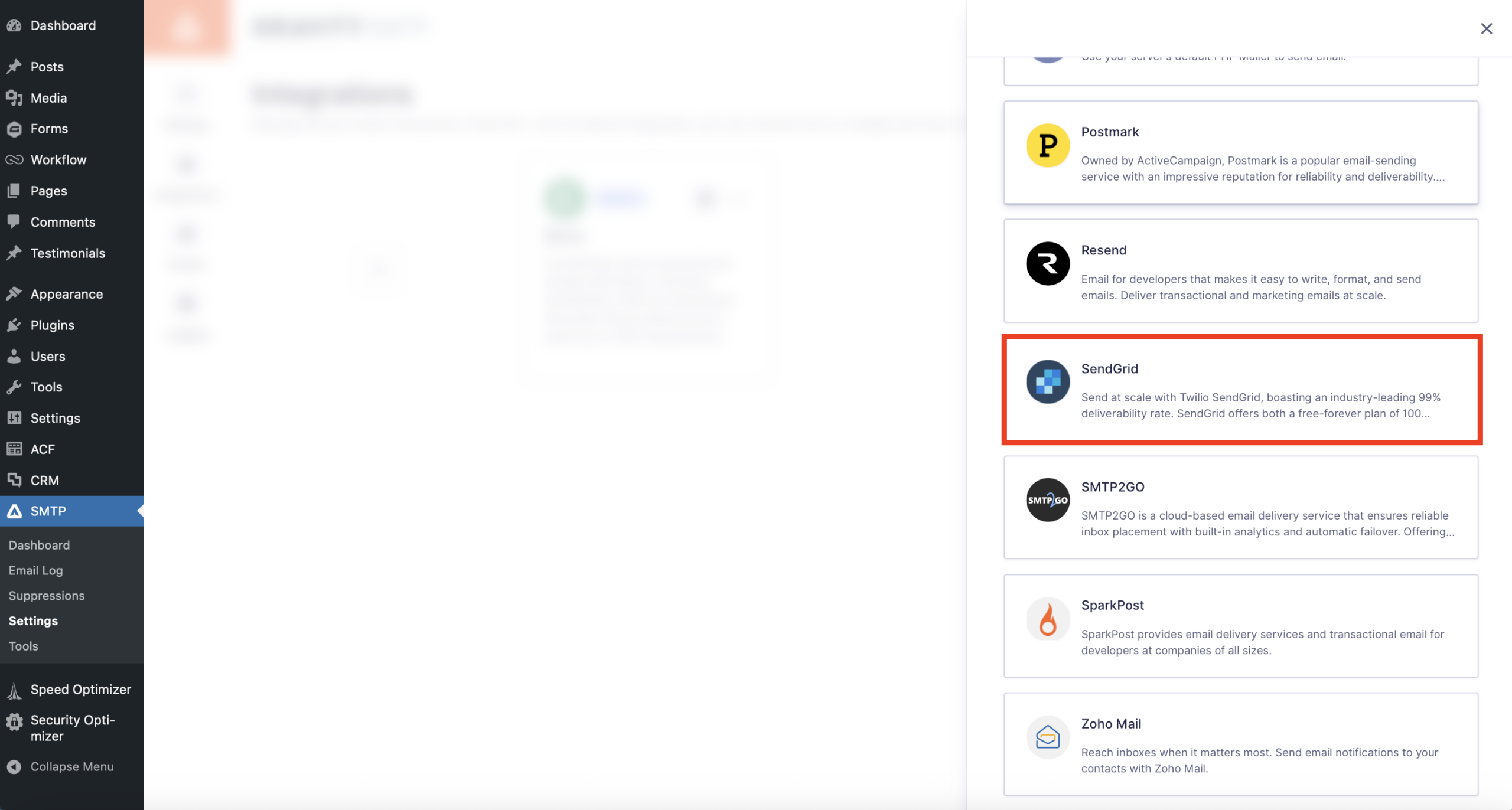Screen dimensions: 1512x810
Task: Click the Postmark yellow P logo icon
Action: click(1047, 145)
